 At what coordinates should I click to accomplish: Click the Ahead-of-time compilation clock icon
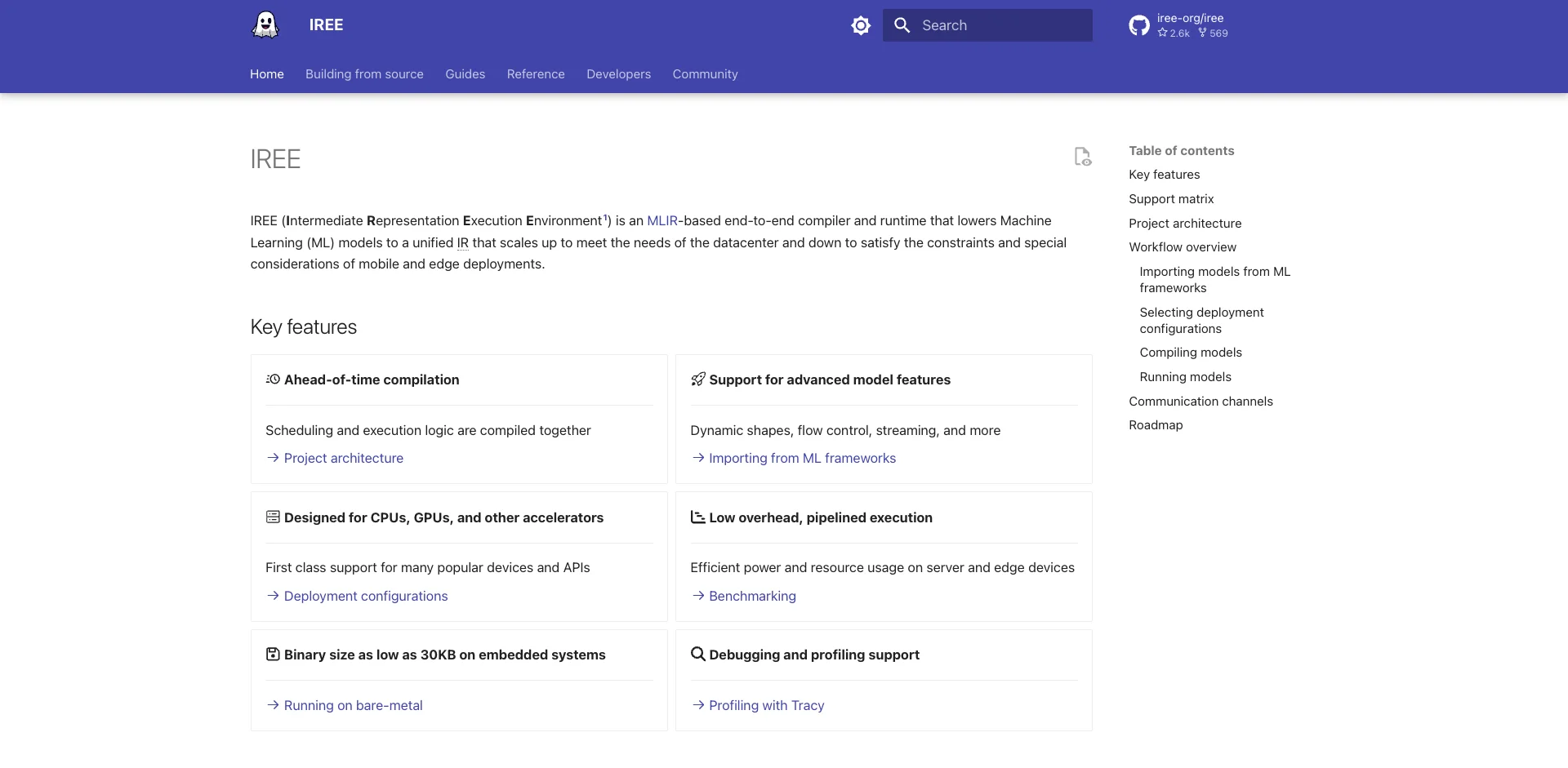click(273, 380)
